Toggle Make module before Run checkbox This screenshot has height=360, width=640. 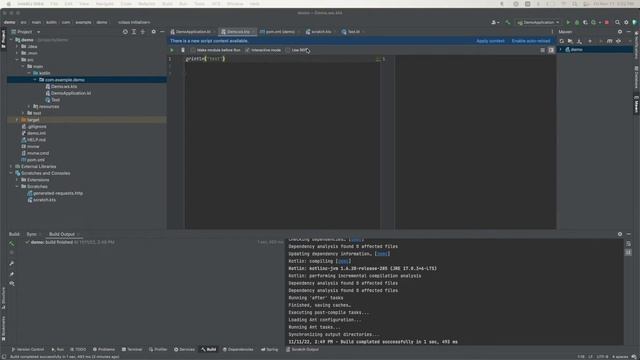(x=193, y=50)
